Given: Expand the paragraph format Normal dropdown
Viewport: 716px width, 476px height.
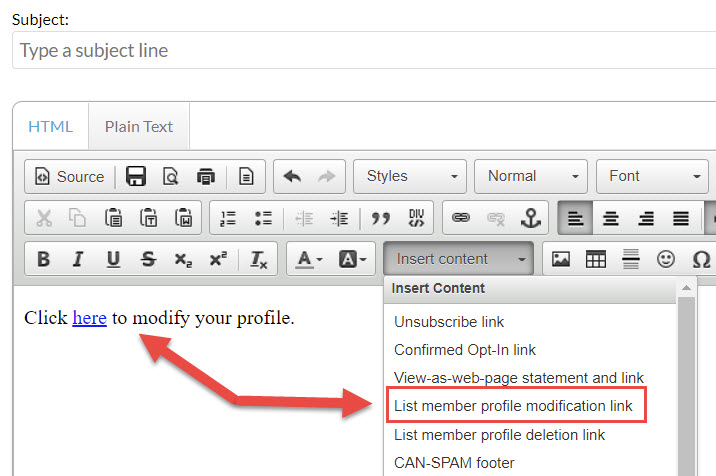Looking at the screenshot, I should coord(530,176).
